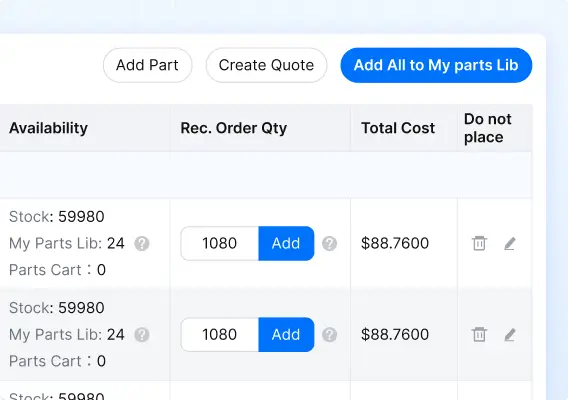Image resolution: width=568 pixels, height=400 pixels.
Task: Select Parts Cart: 0 in first row
Action: coord(57,270)
